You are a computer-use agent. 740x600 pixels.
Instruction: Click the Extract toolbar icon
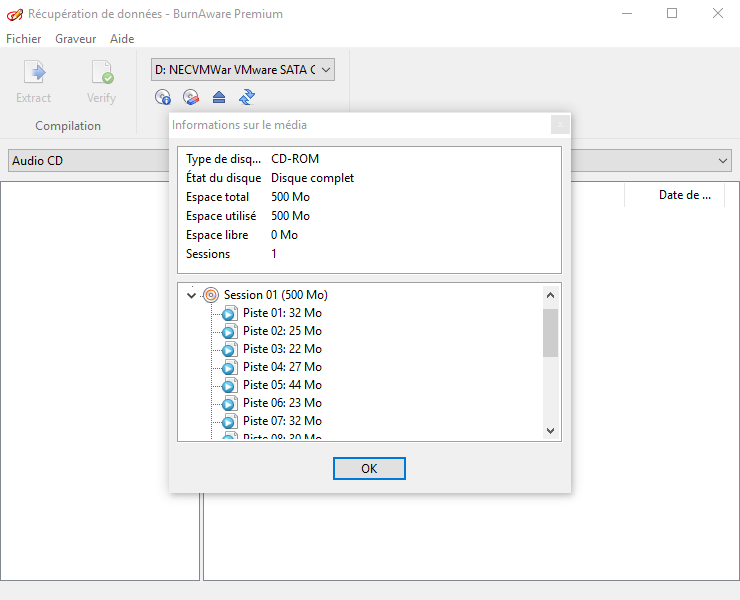click(x=34, y=73)
